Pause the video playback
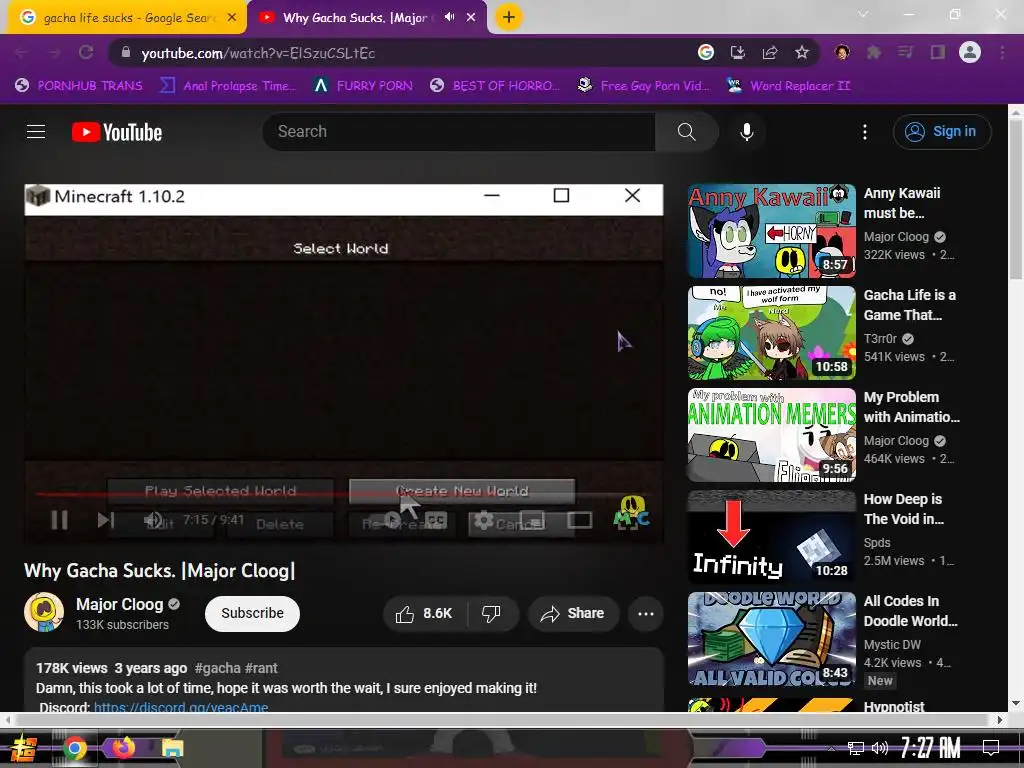This screenshot has height=768, width=1024. (59, 520)
